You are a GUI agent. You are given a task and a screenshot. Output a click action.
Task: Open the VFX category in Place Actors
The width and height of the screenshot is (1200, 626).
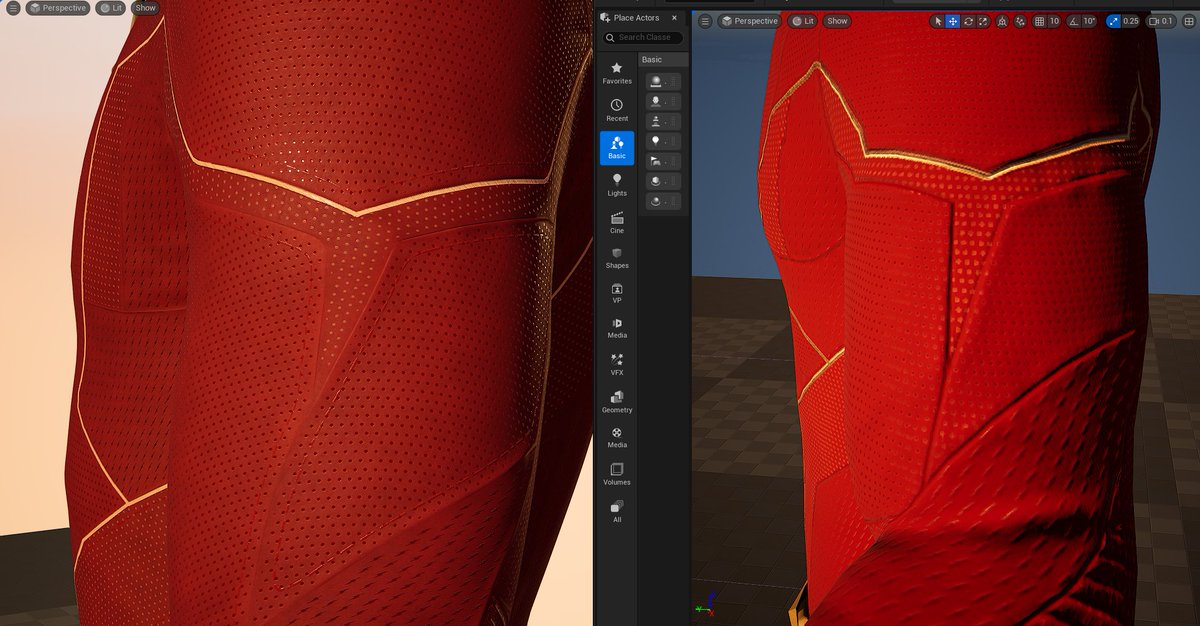617,364
